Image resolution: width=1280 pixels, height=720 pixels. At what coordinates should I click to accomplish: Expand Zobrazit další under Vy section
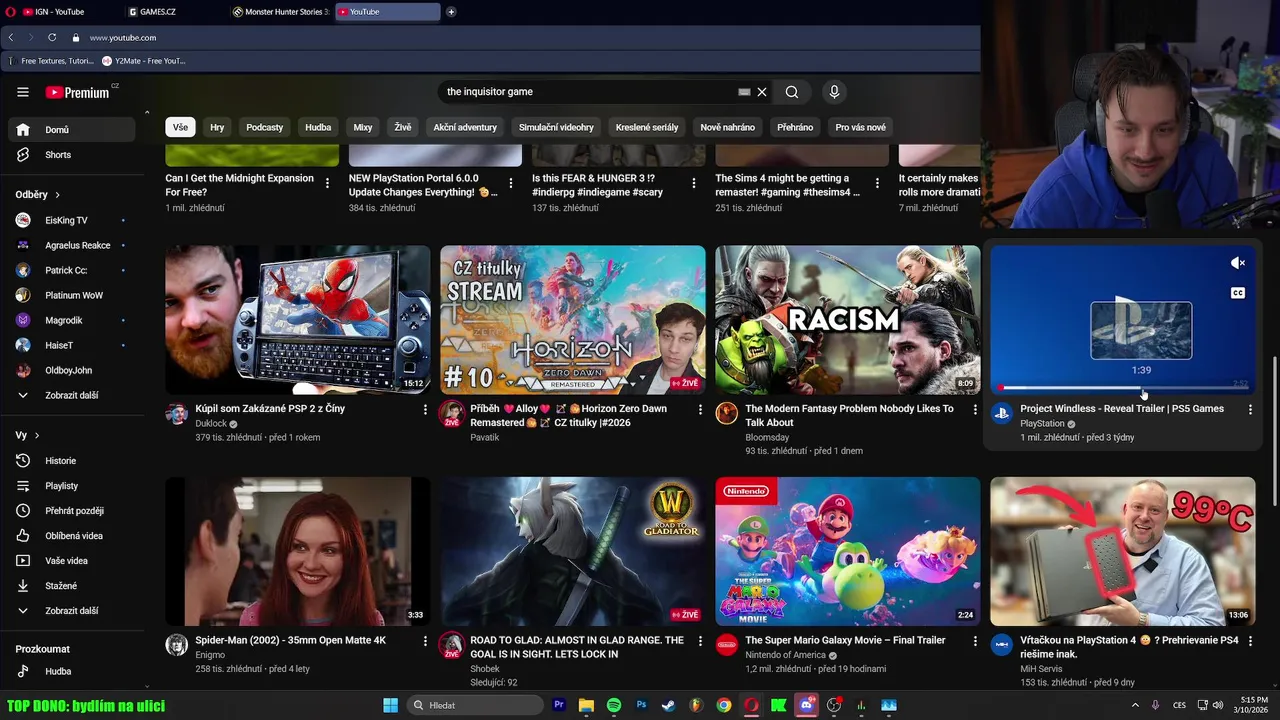point(71,611)
